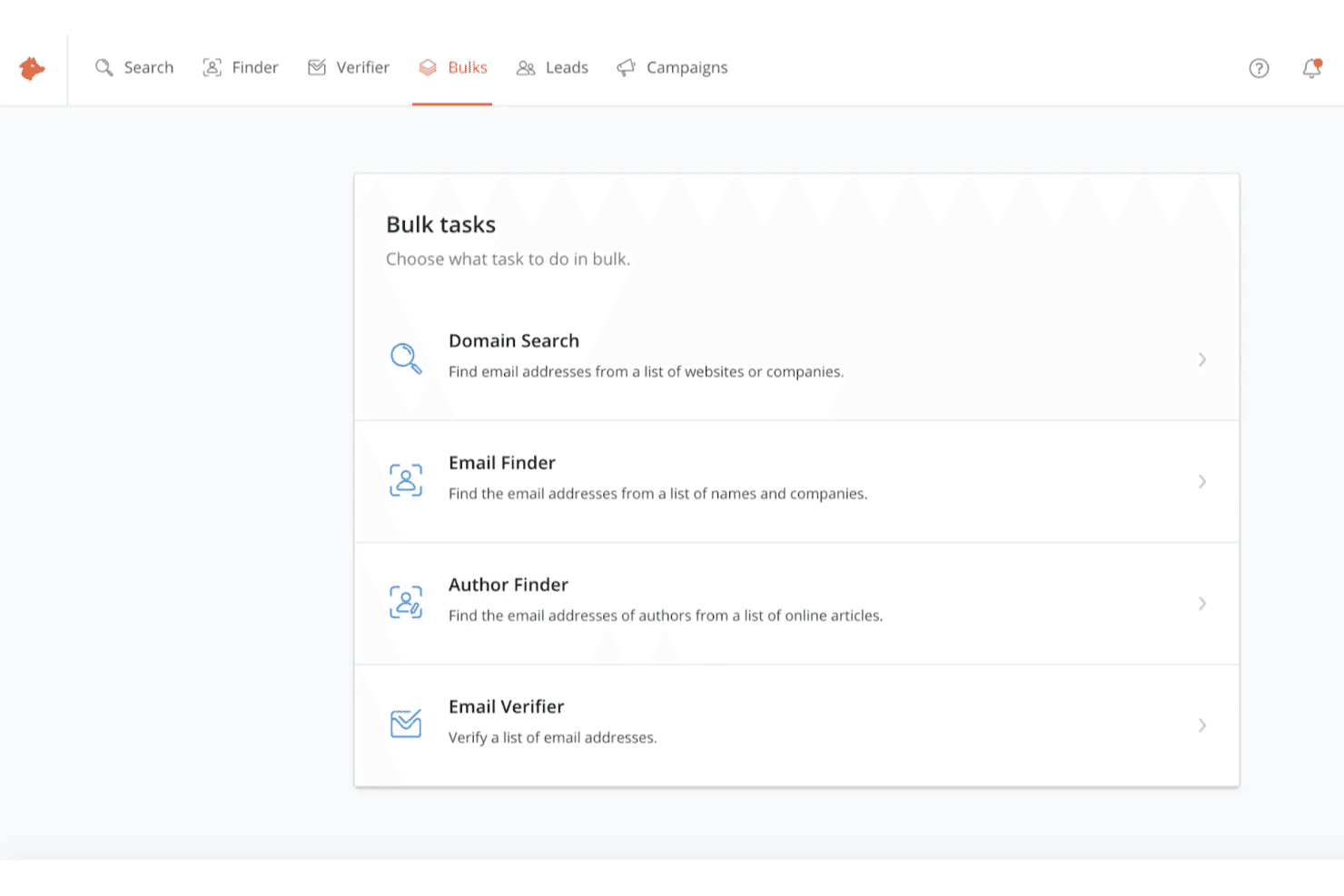Click 'Find email addresses from a list of websites' text

point(647,371)
